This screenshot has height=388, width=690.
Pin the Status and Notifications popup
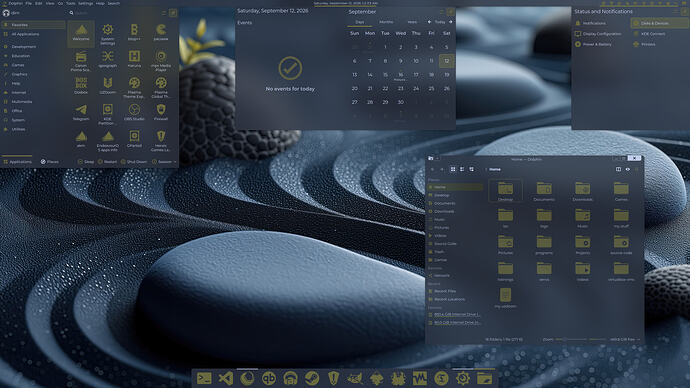[685, 11]
